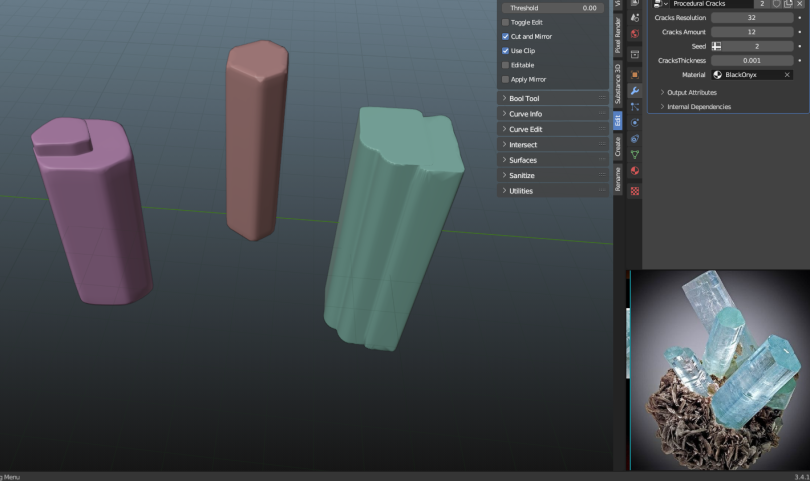Click the Cracks Amount value field

tap(751, 32)
